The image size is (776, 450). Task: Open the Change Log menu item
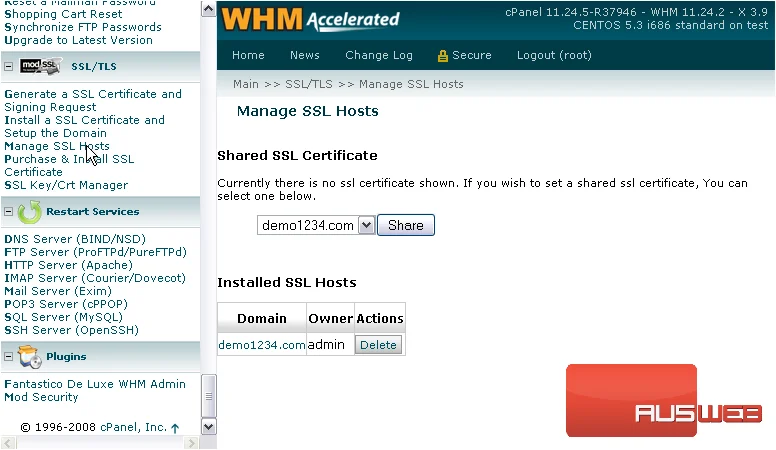click(379, 55)
